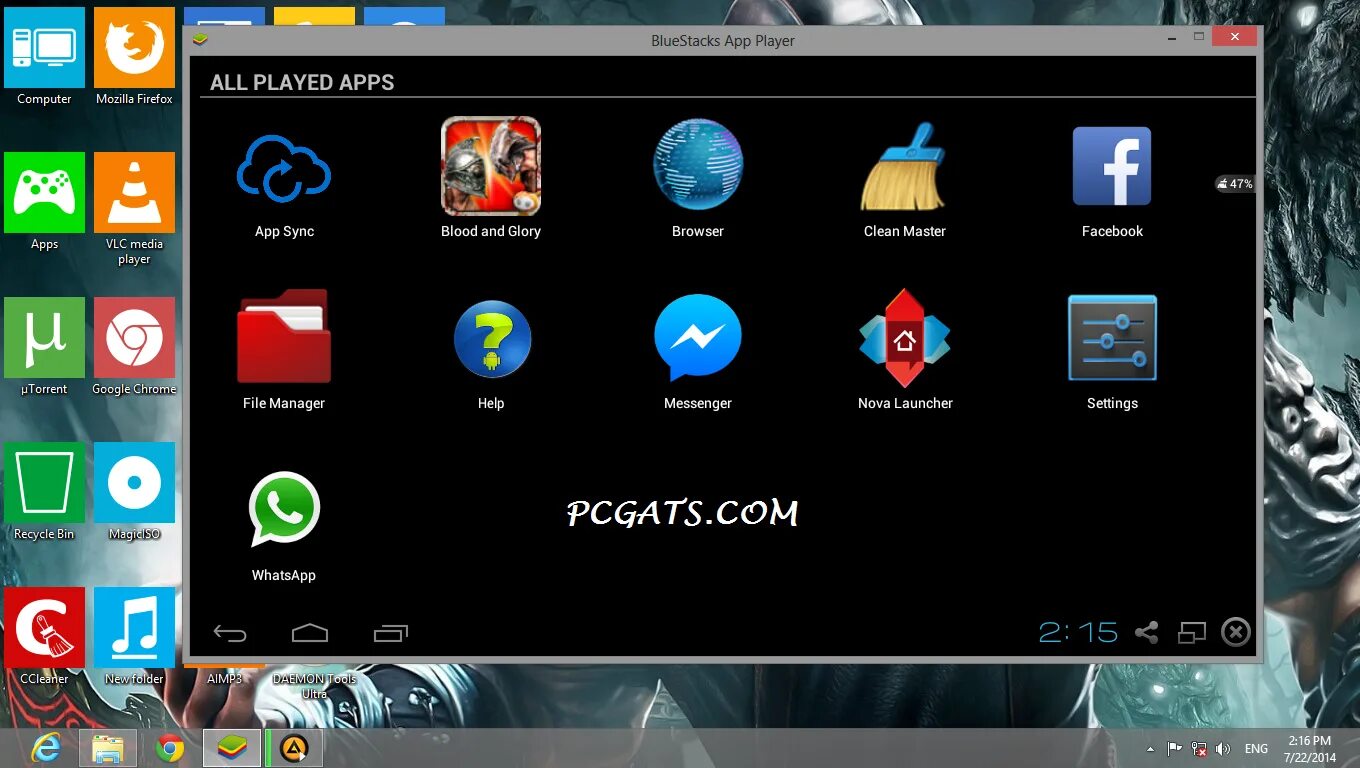Toggle BlueStacks full screen icon
The image size is (1360, 768).
pyautogui.click(x=1192, y=632)
